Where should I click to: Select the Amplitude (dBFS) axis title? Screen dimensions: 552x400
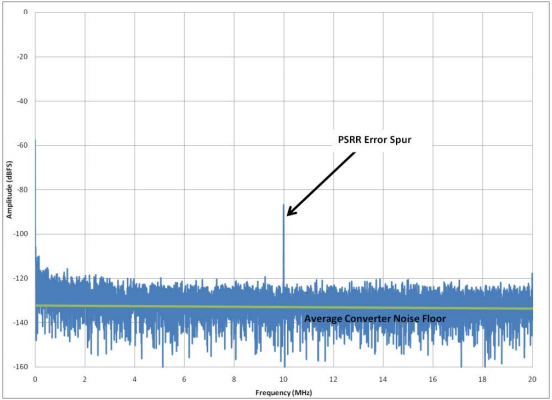[x=9, y=190]
